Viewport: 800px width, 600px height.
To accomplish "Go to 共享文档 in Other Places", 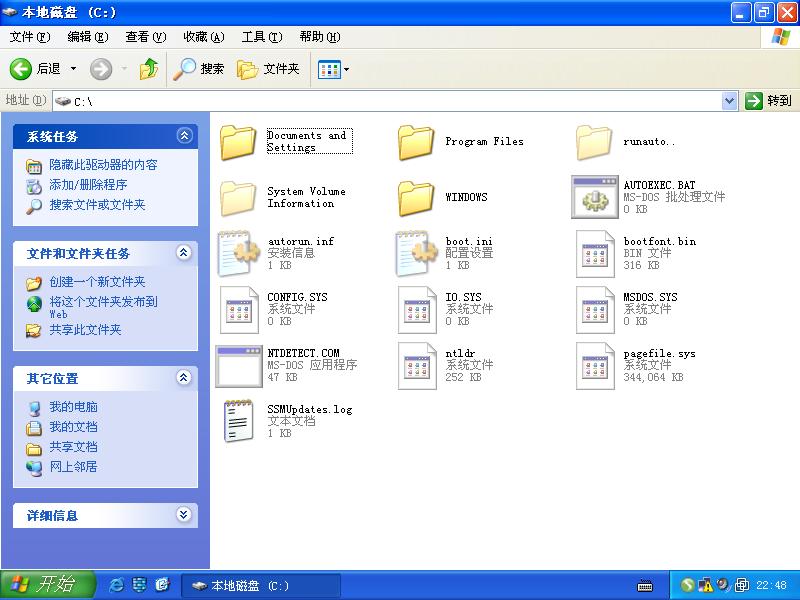I will (73, 446).
